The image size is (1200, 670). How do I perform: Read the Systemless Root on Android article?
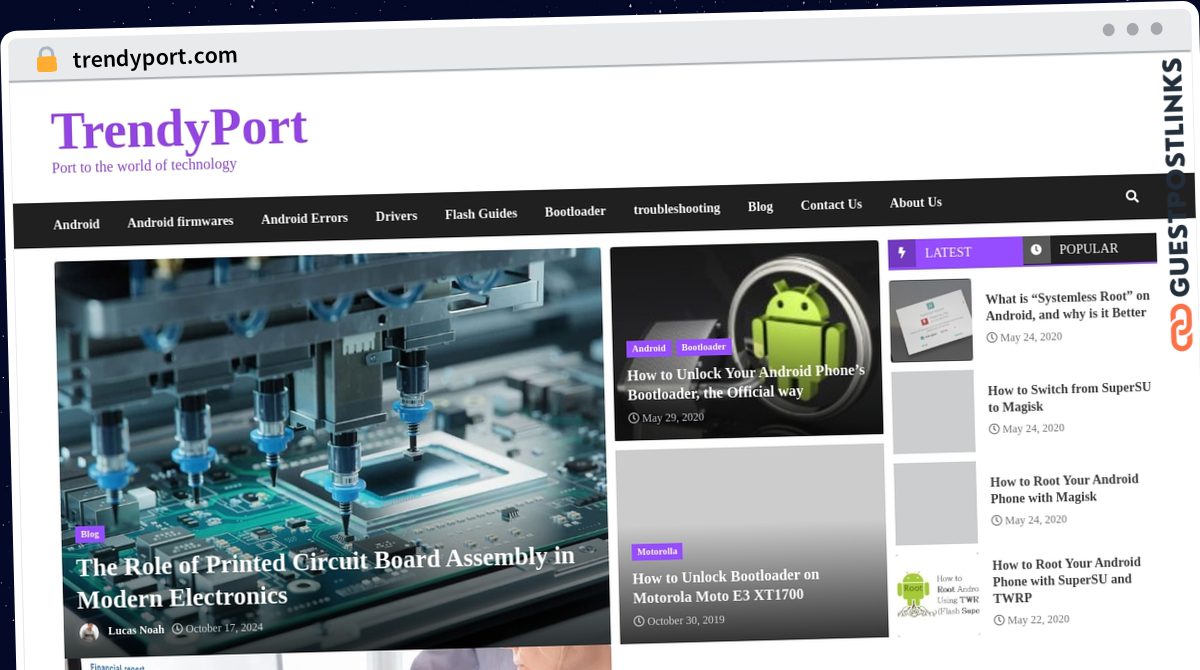1067,305
